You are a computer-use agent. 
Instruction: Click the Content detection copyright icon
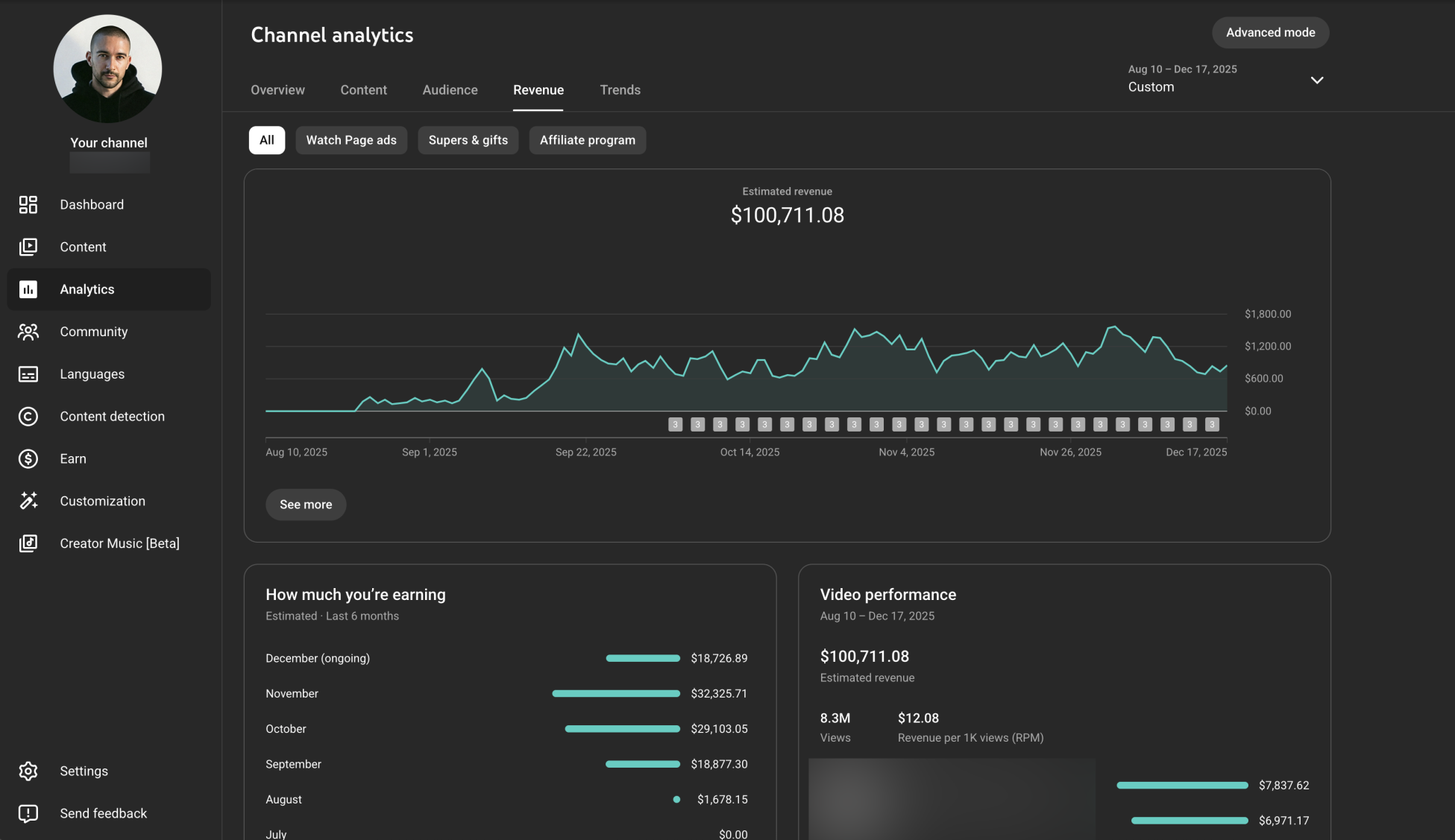28,417
